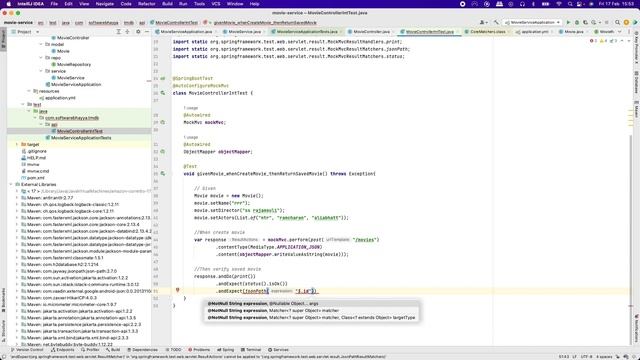This screenshot has height=360, width=640.
Task: Run the MovieServiceApplication with green play button
Action: [568, 22]
